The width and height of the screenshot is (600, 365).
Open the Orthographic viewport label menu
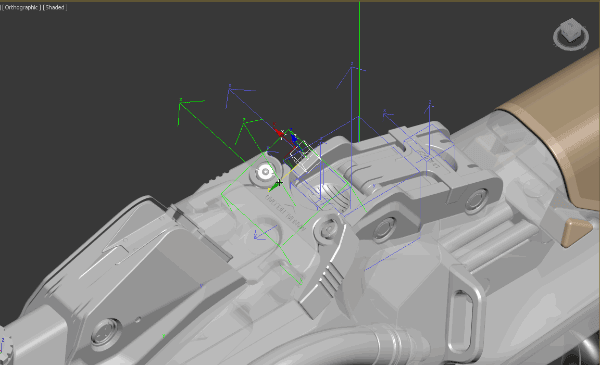[x=21, y=7]
